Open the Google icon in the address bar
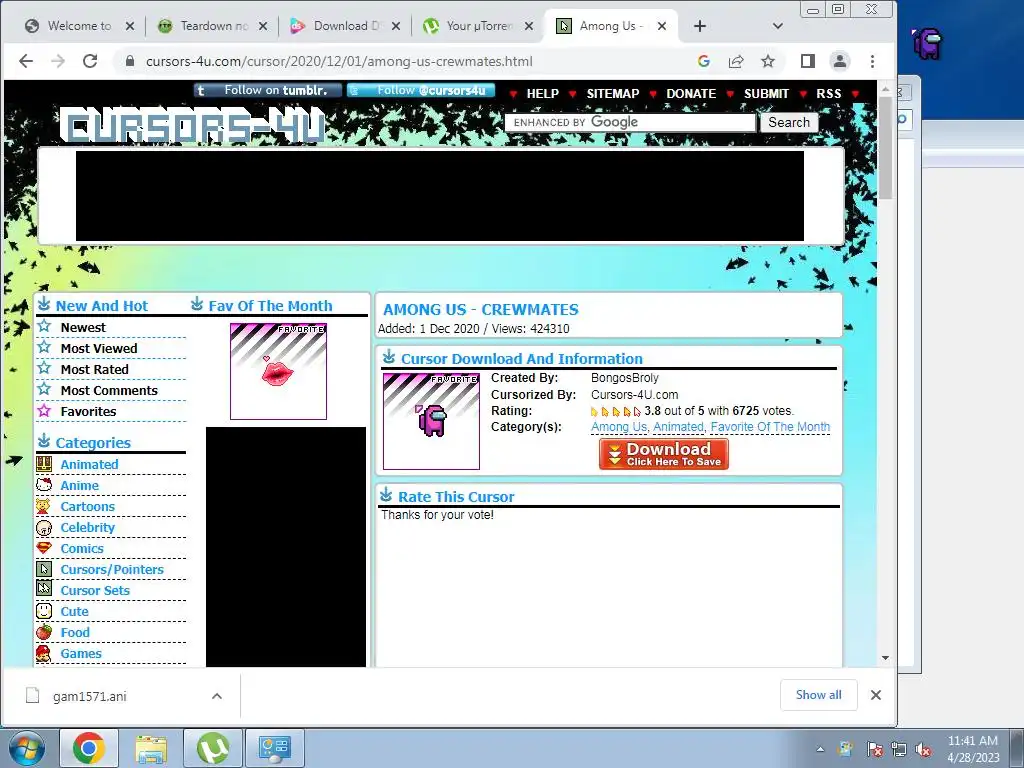 pyautogui.click(x=703, y=61)
